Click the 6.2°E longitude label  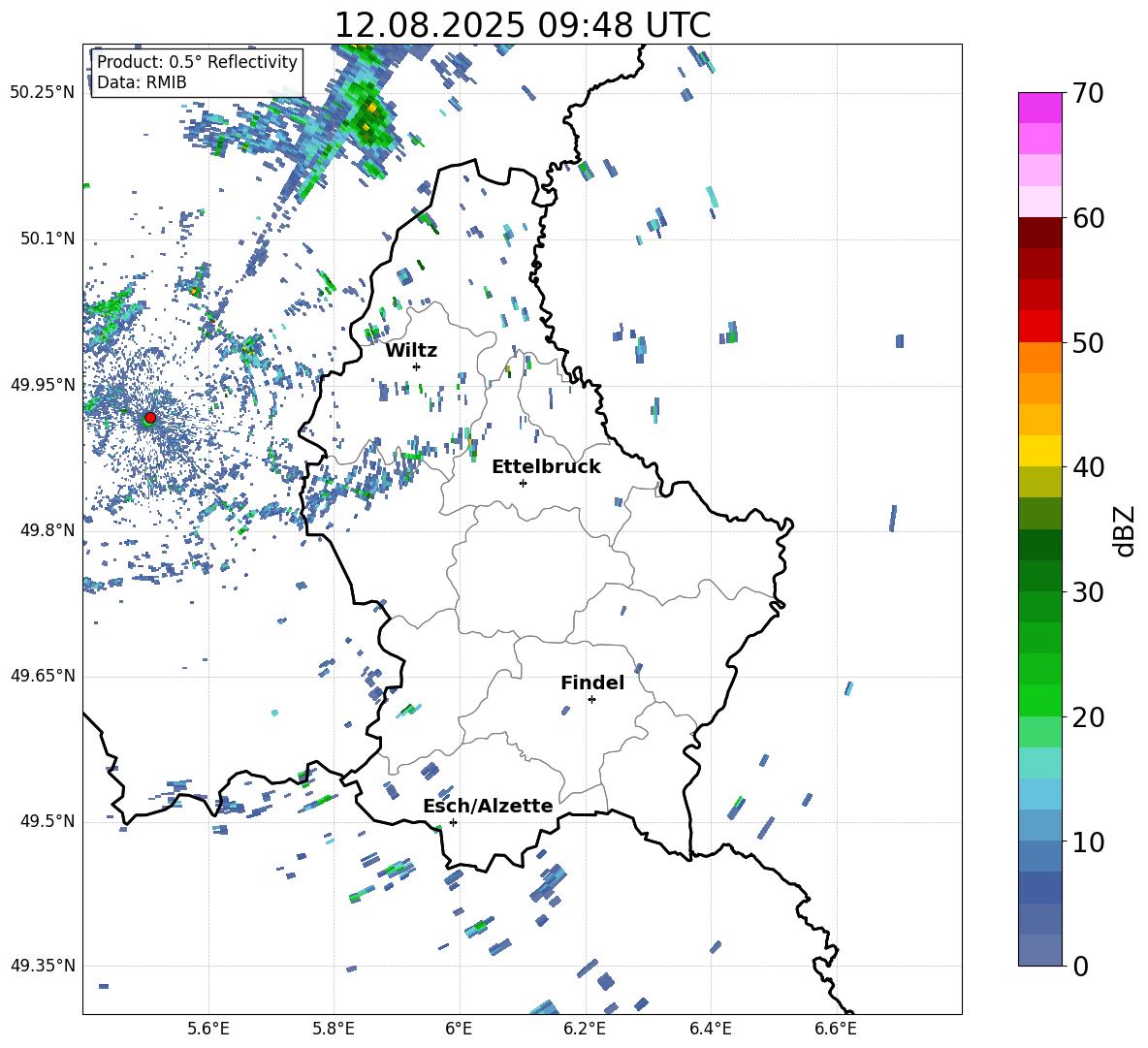click(x=585, y=1029)
